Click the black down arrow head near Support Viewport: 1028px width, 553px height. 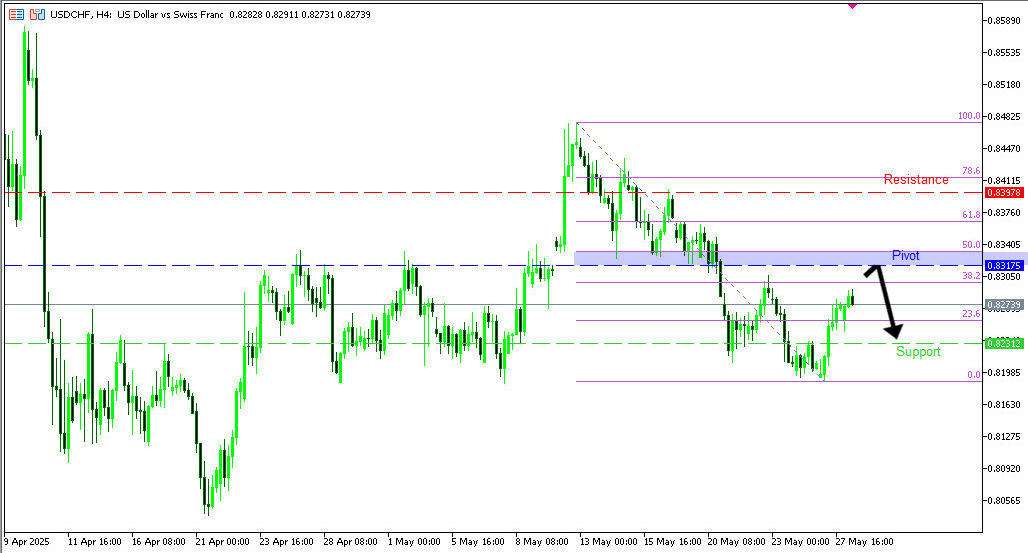click(x=895, y=331)
